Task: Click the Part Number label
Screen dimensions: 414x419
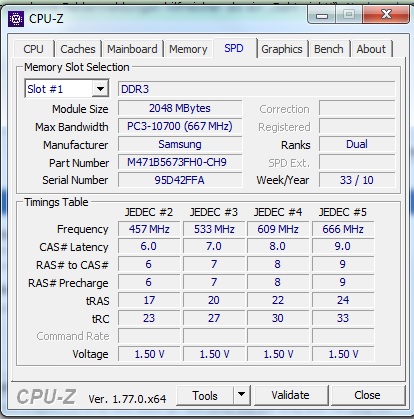Action: point(79,163)
